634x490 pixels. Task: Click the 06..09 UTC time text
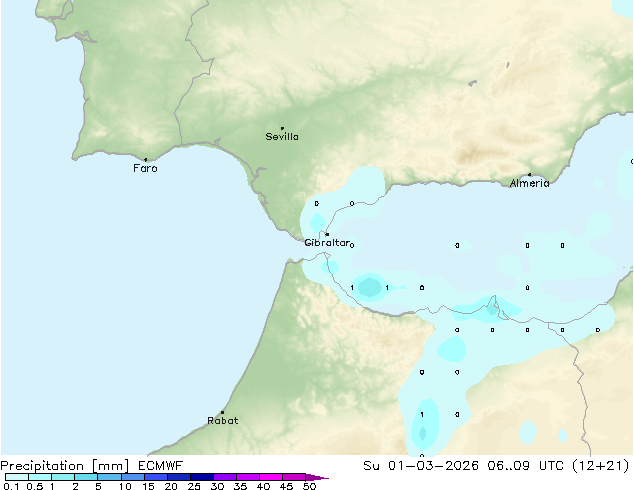(x=526, y=466)
